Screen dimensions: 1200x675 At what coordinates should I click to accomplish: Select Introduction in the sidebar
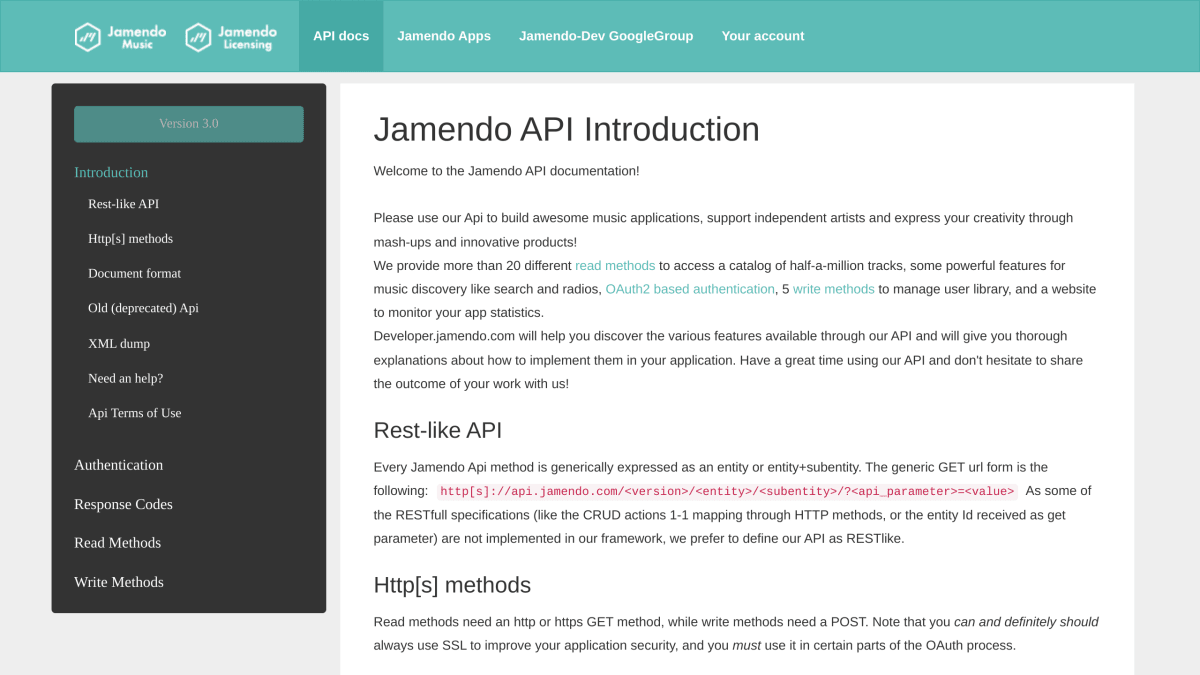(111, 172)
